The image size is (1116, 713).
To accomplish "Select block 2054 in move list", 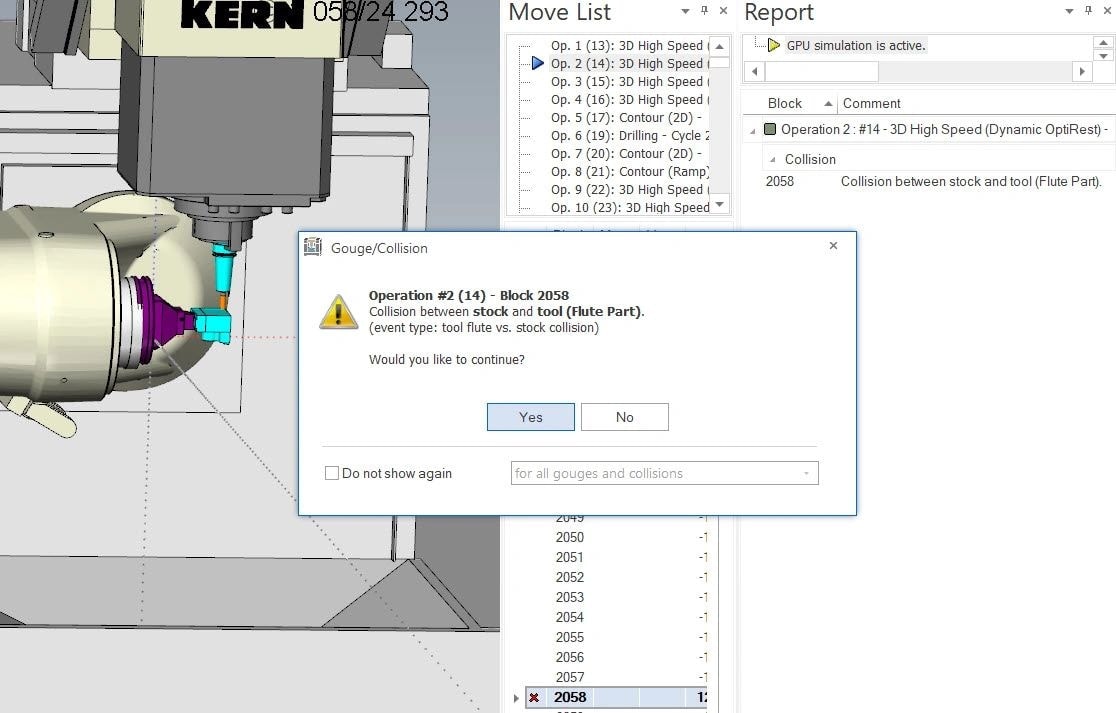I will [569, 617].
